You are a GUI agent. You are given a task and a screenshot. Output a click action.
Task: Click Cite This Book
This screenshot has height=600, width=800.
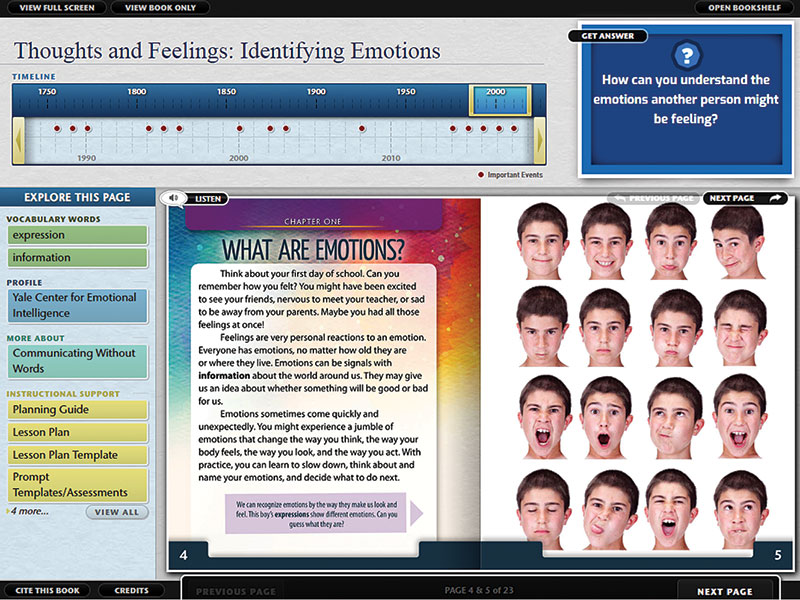[x=48, y=591]
